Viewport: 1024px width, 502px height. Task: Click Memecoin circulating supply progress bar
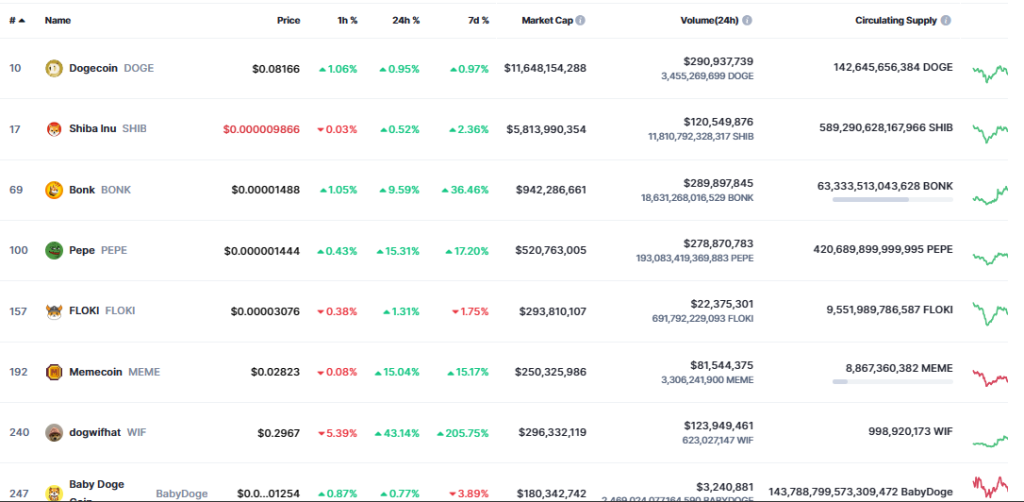(x=892, y=381)
